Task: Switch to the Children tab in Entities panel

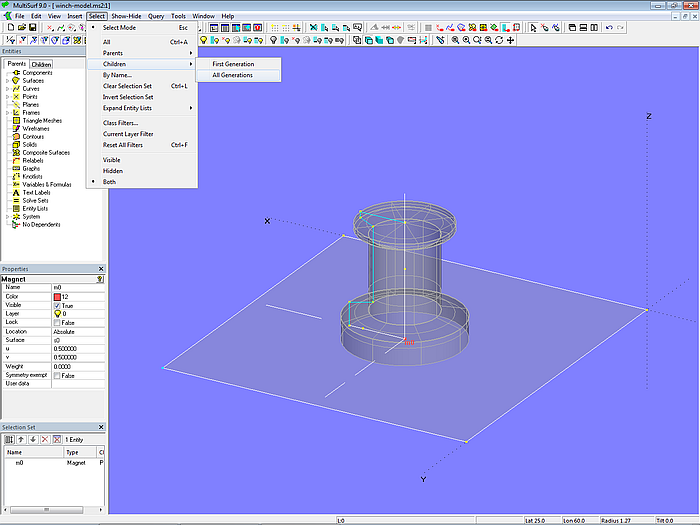Action: click(41, 64)
